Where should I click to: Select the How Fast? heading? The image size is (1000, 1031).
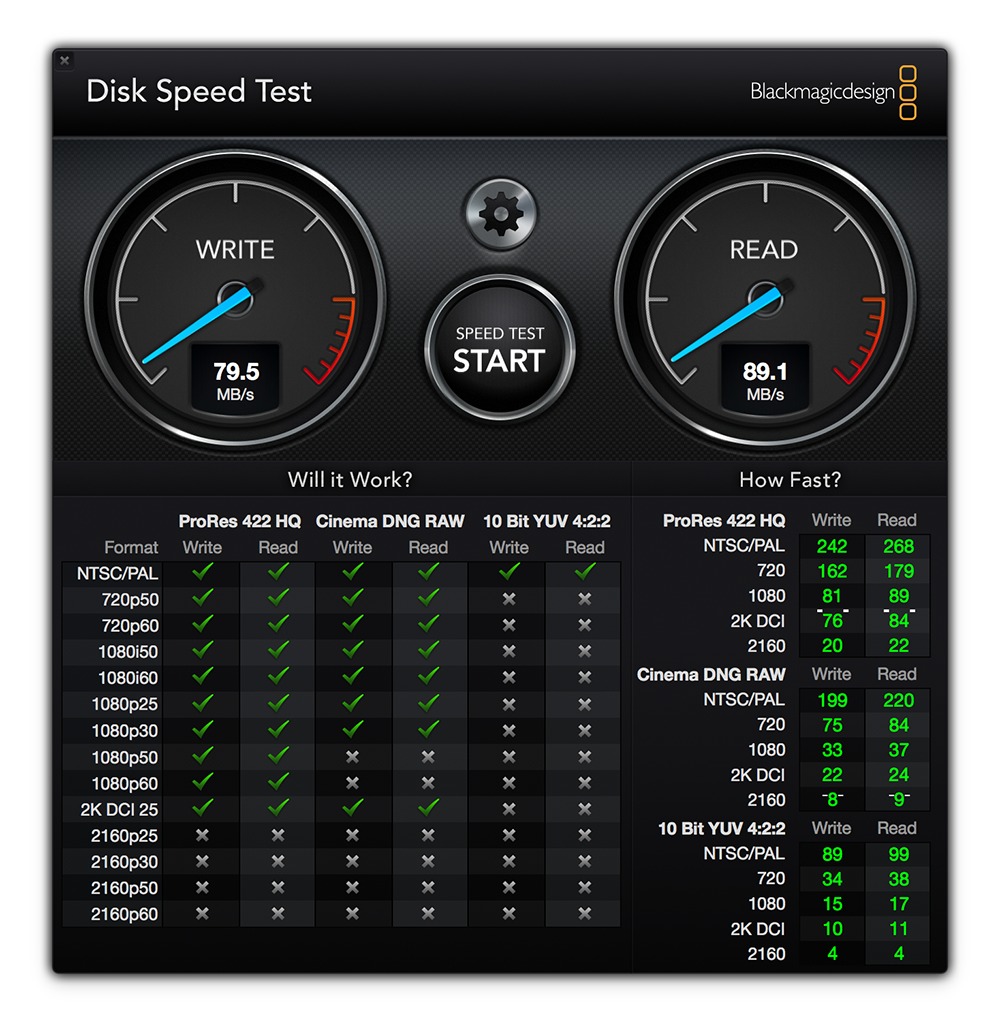(x=790, y=479)
